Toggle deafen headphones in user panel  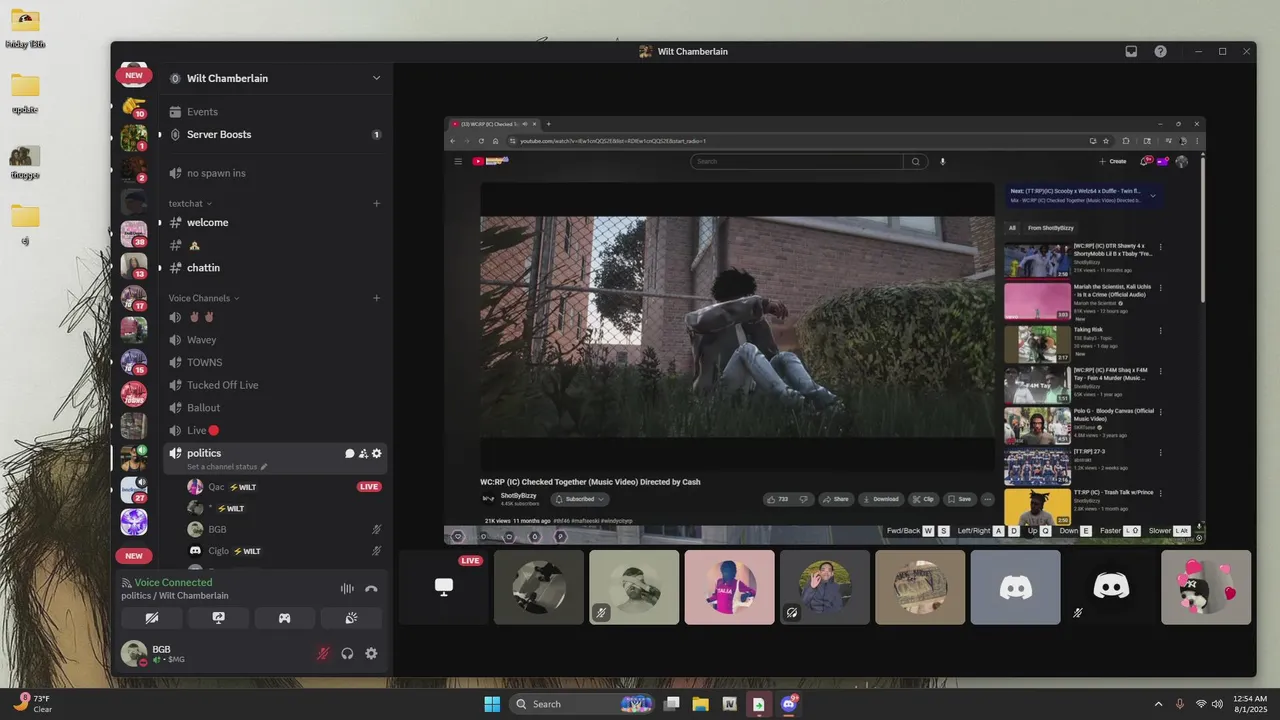tap(347, 654)
